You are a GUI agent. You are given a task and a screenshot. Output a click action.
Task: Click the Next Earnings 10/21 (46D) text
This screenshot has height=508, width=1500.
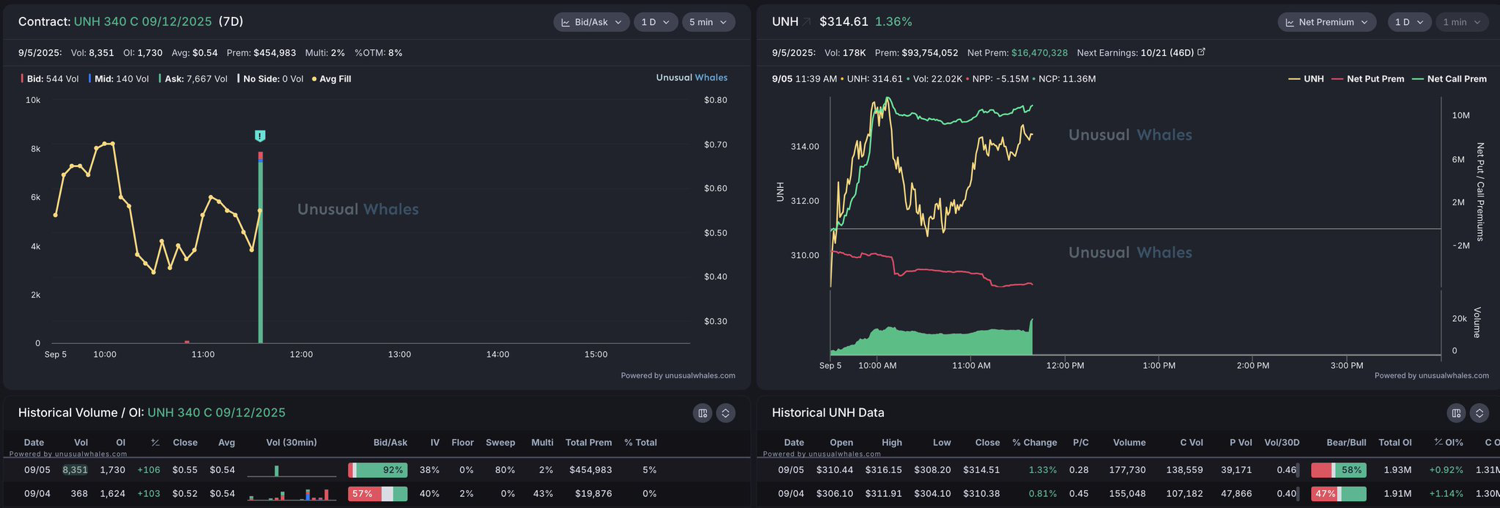coord(1135,52)
